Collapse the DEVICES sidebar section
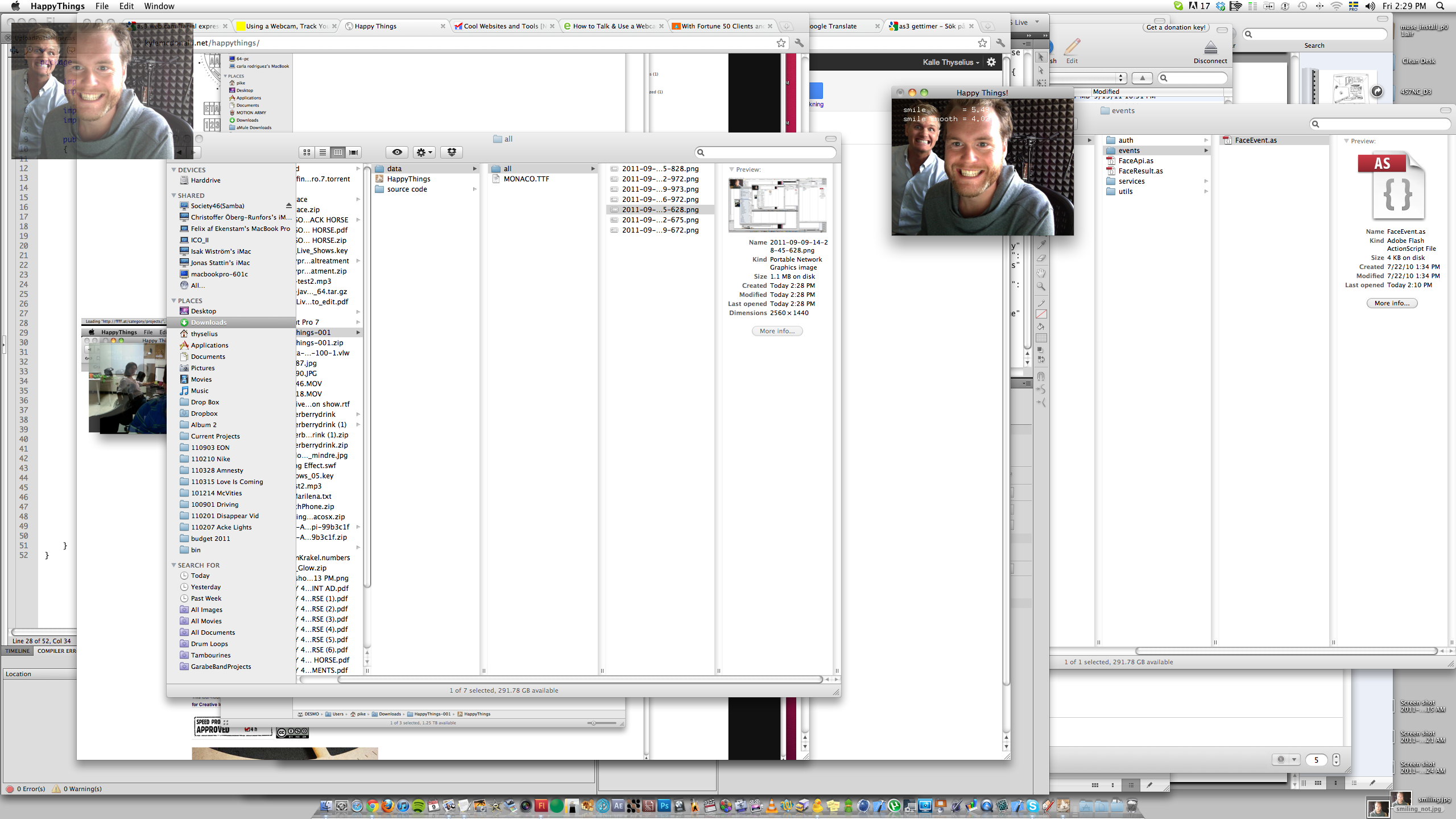The image size is (1456, 819). pyautogui.click(x=174, y=170)
